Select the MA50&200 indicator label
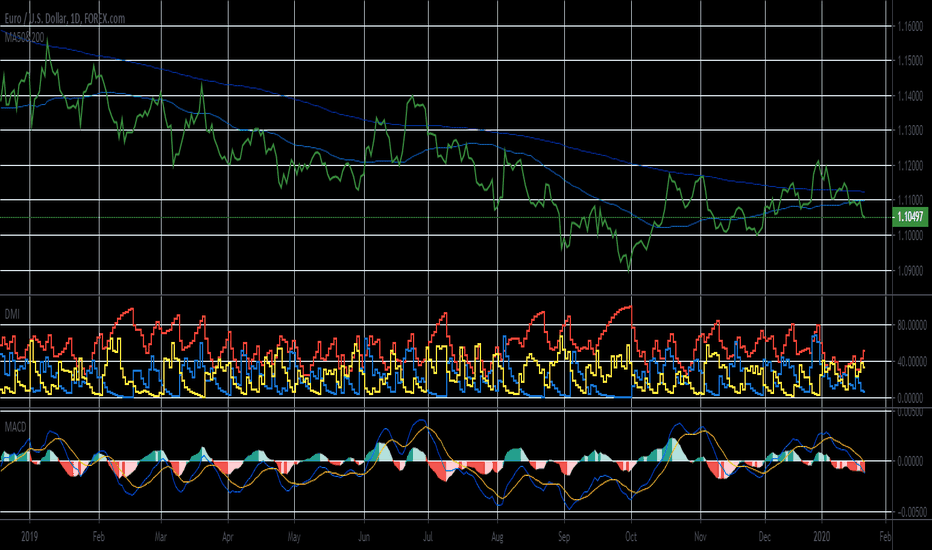The height and width of the screenshot is (550, 932). 25,36
